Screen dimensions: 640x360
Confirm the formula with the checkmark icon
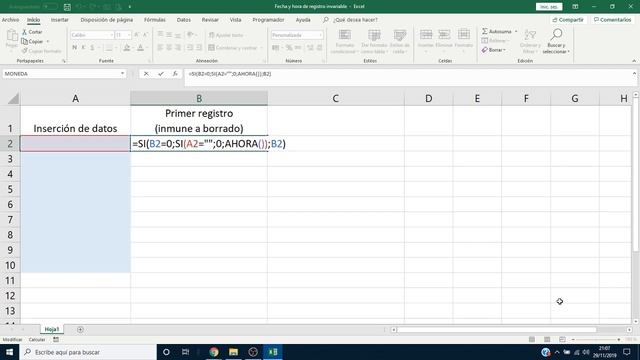click(161, 74)
